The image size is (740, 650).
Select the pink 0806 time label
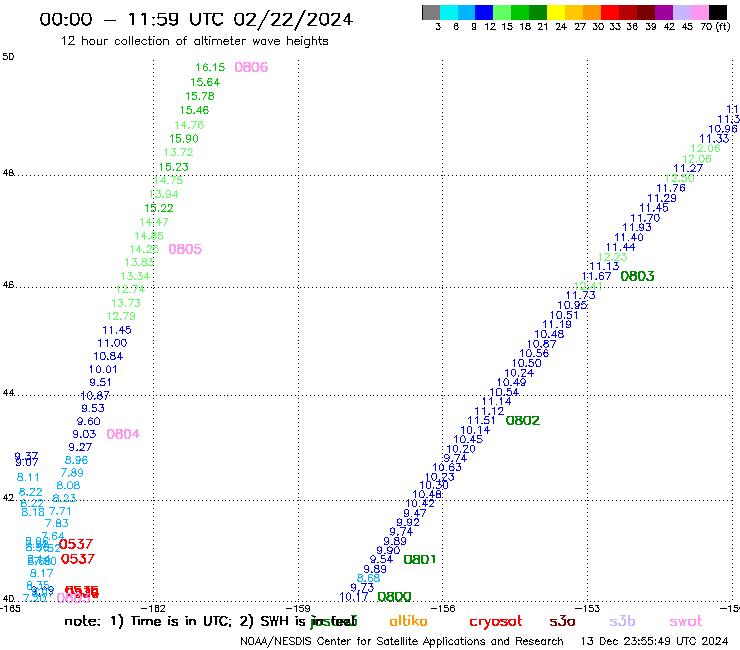251,68
